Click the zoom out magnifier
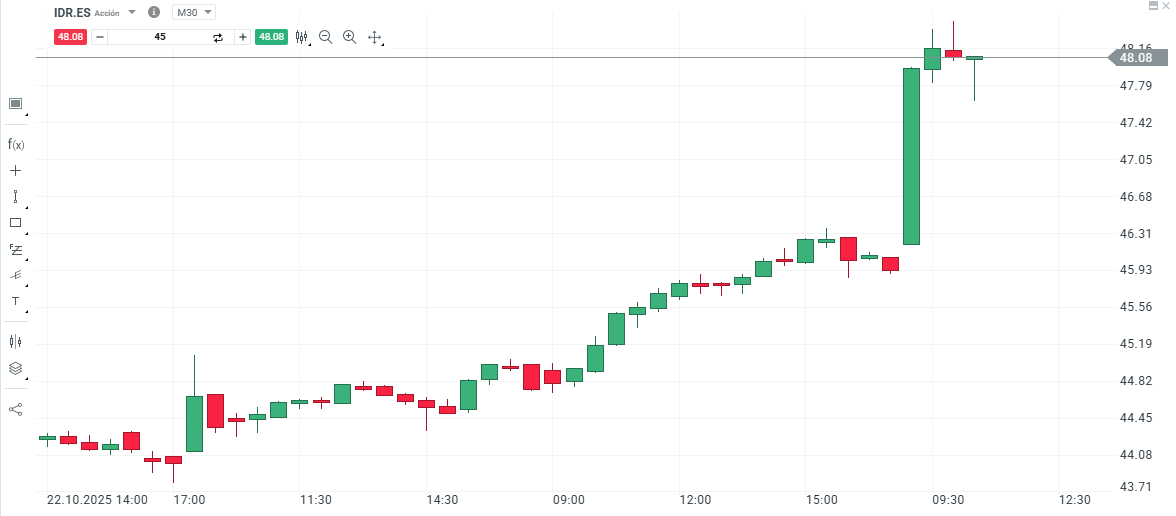 coord(325,37)
